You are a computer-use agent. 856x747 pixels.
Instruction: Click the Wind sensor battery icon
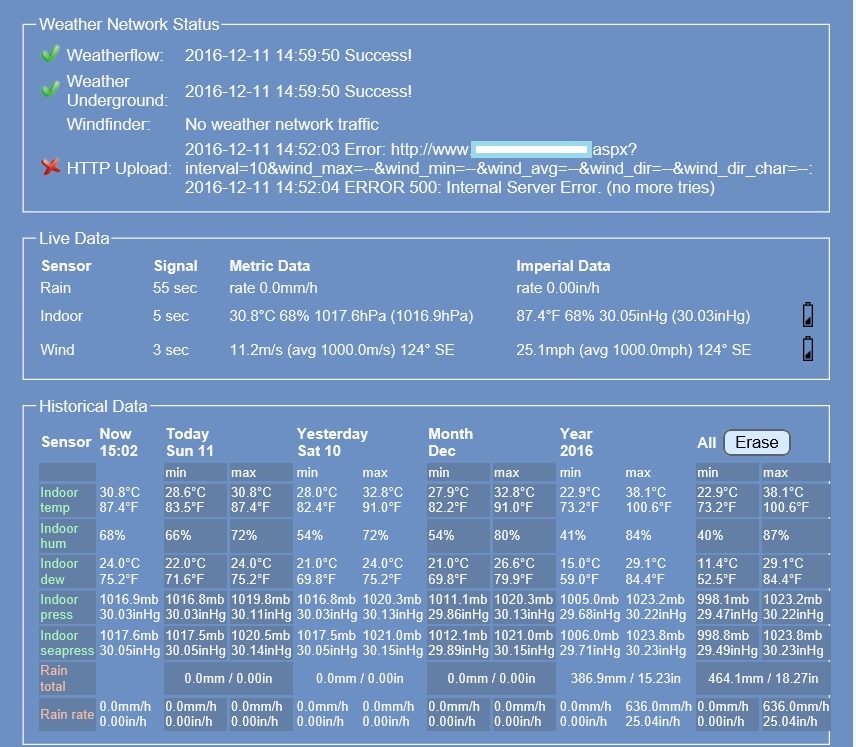808,349
